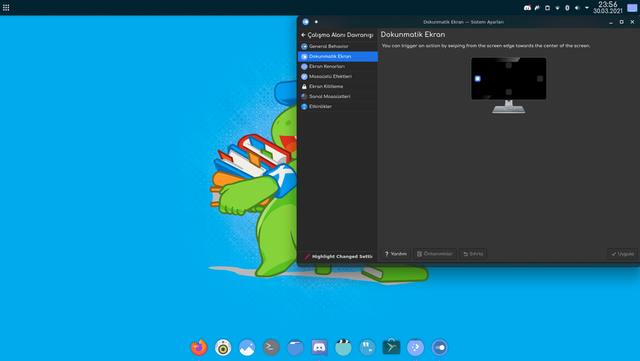Open Etkinlikler settings
640x361 pixels.
[x=338, y=107]
